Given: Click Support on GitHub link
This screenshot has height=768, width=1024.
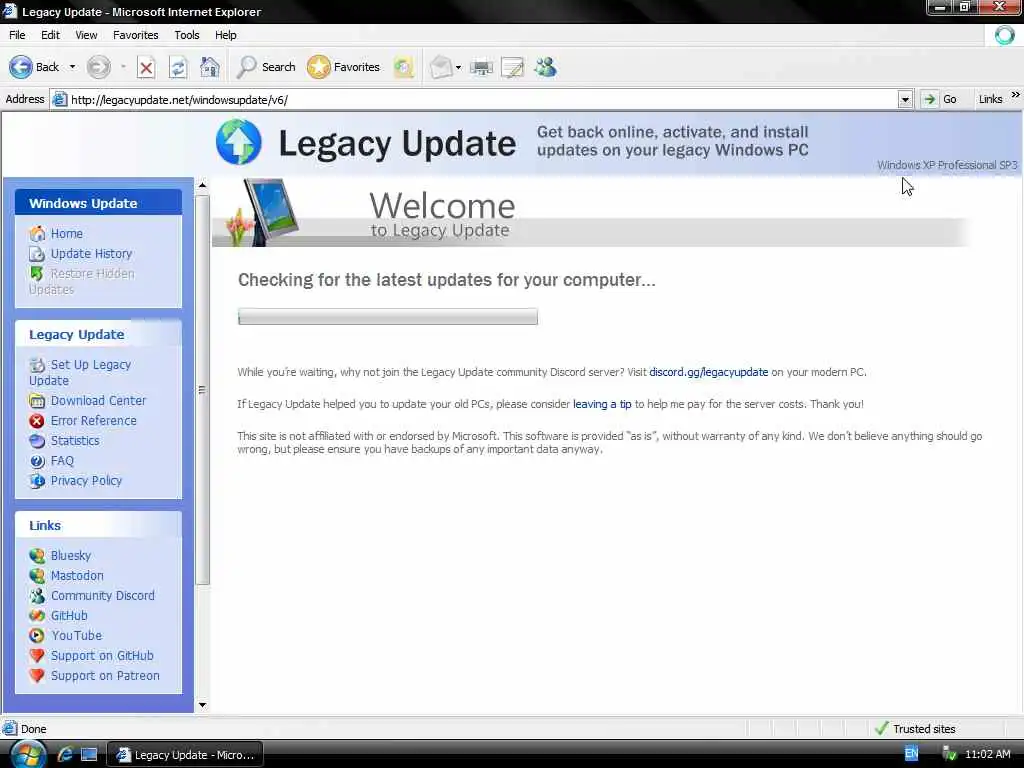Looking at the screenshot, I should (102, 656).
